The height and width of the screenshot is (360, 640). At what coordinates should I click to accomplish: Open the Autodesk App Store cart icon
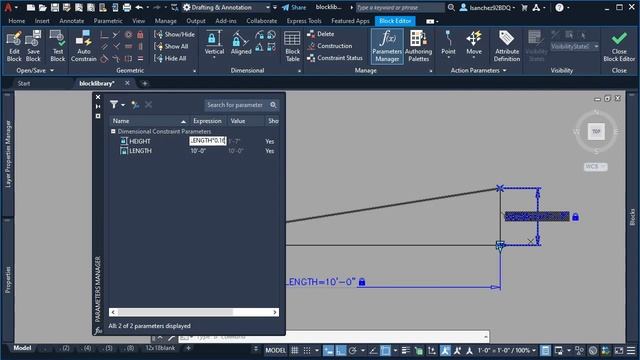tap(524, 7)
